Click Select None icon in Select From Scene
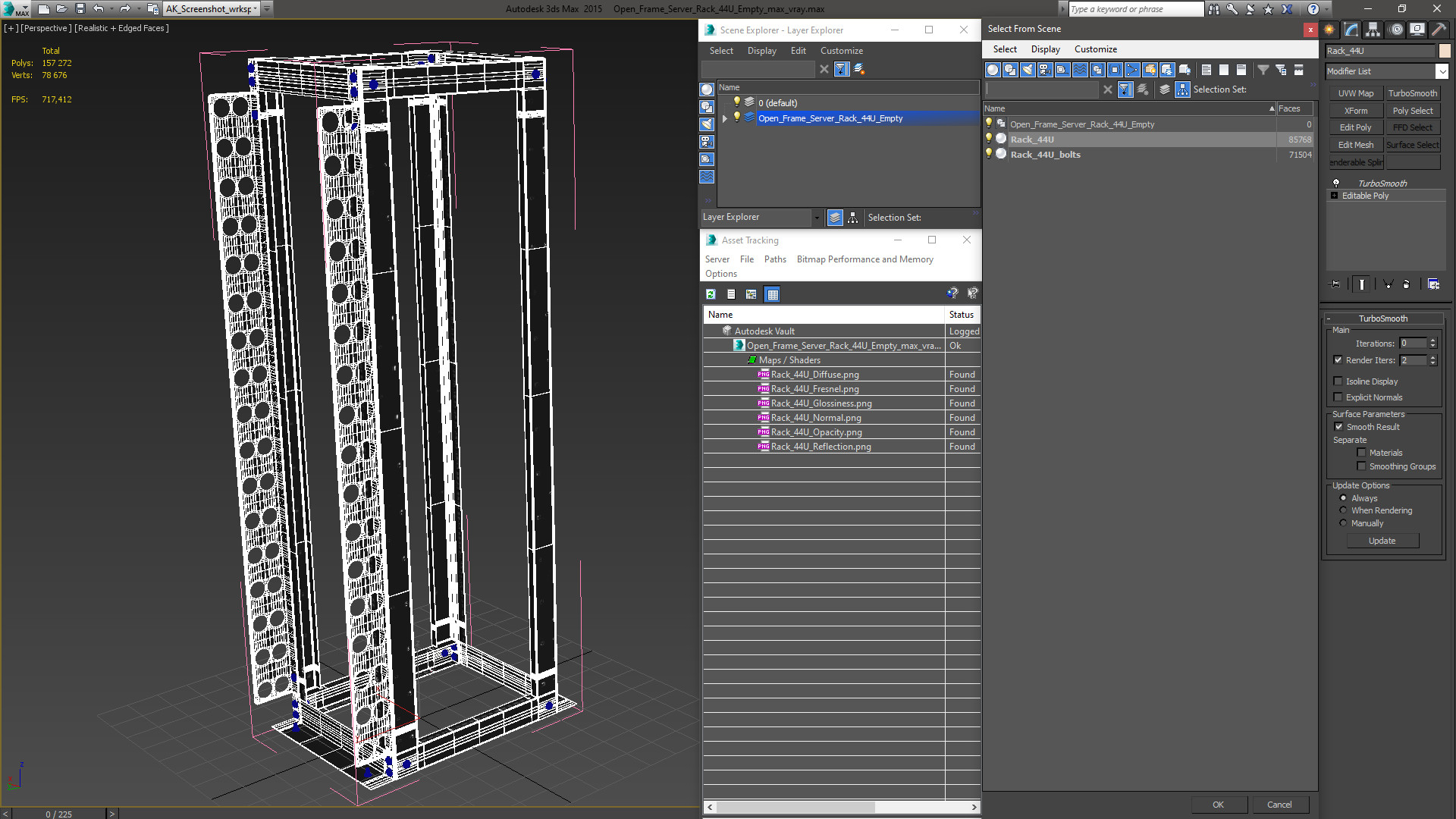1456x819 pixels. [x=1224, y=70]
